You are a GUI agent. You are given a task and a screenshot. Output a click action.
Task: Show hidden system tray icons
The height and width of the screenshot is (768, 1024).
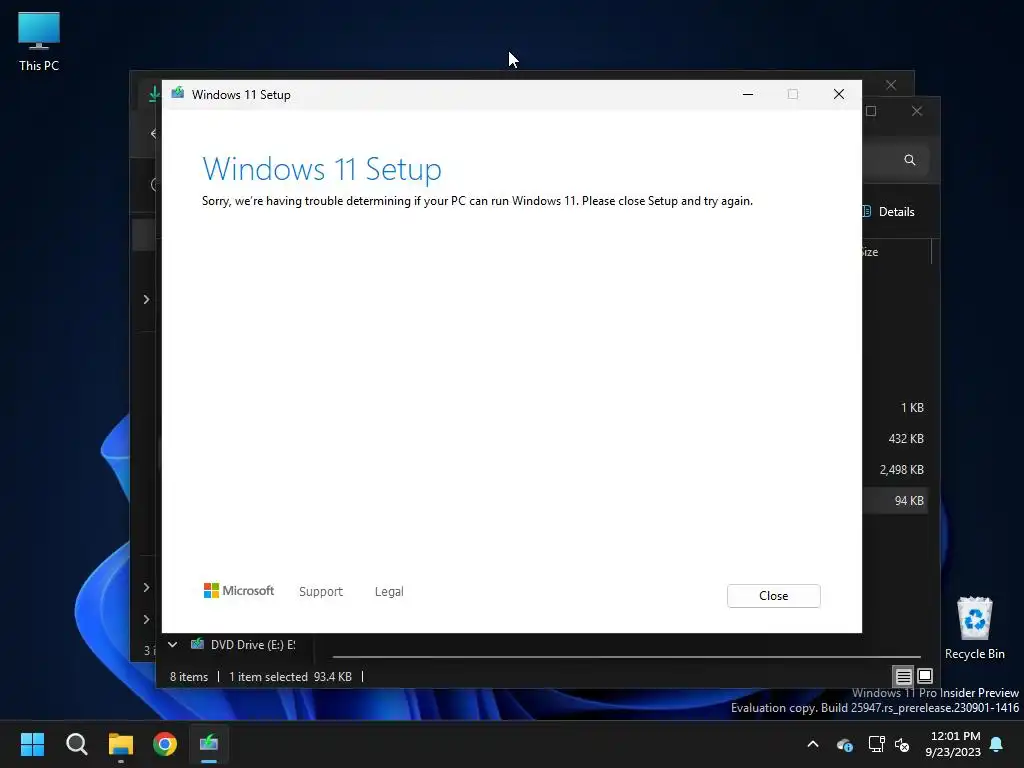(x=813, y=744)
